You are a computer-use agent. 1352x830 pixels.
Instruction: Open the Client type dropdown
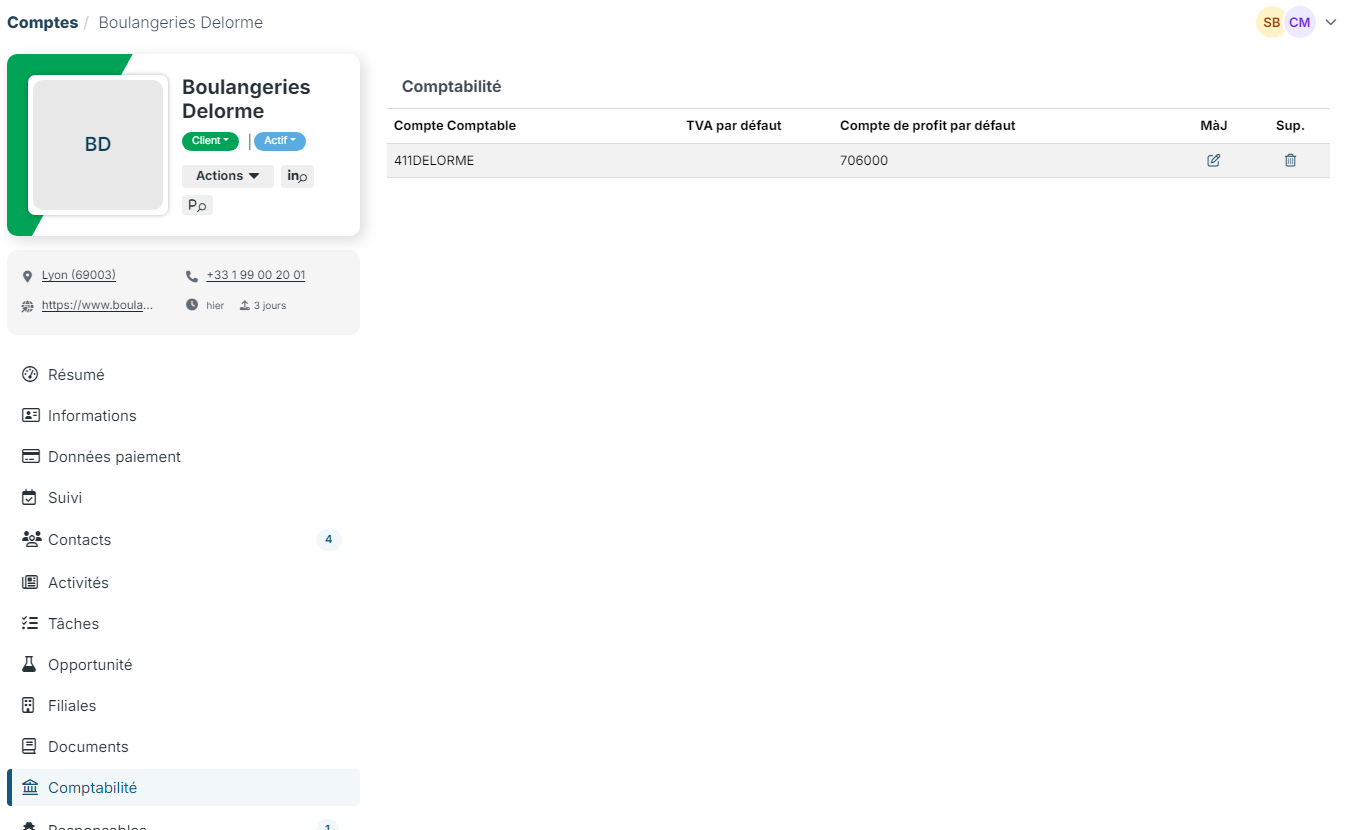click(210, 141)
